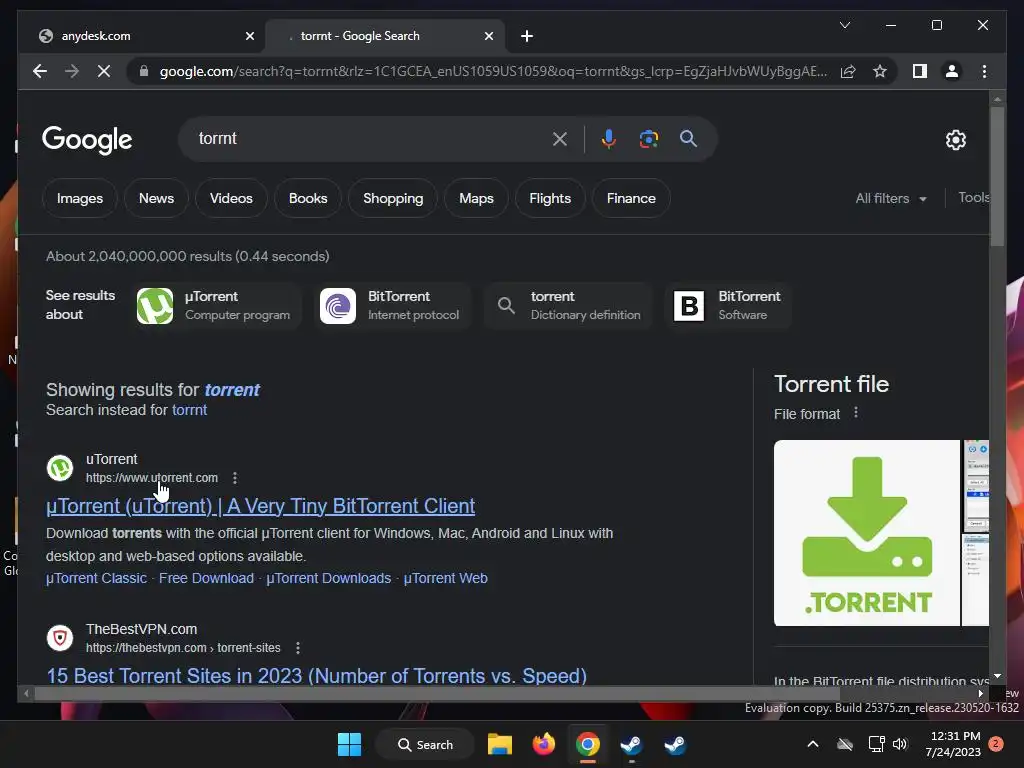Viewport: 1024px width, 768px height.
Task: Show hidden system tray icons
Action: (x=812, y=744)
